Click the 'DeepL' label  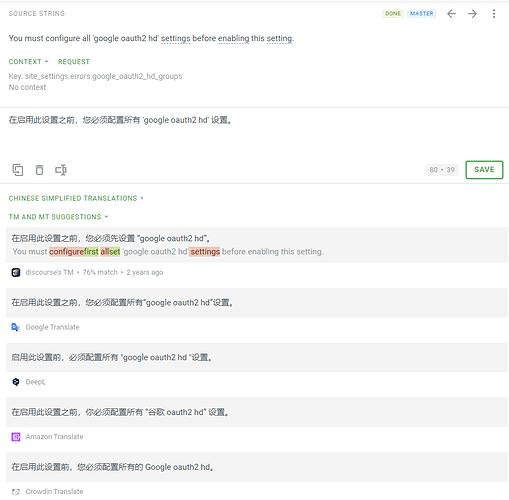click(x=35, y=382)
